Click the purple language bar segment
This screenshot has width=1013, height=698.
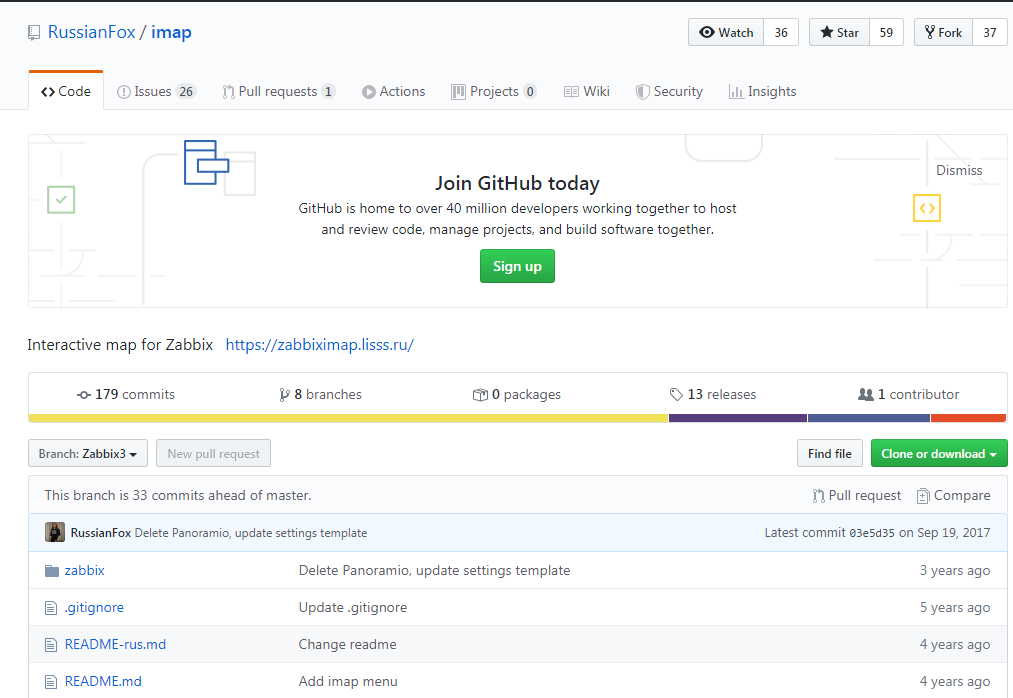click(x=738, y=418)
